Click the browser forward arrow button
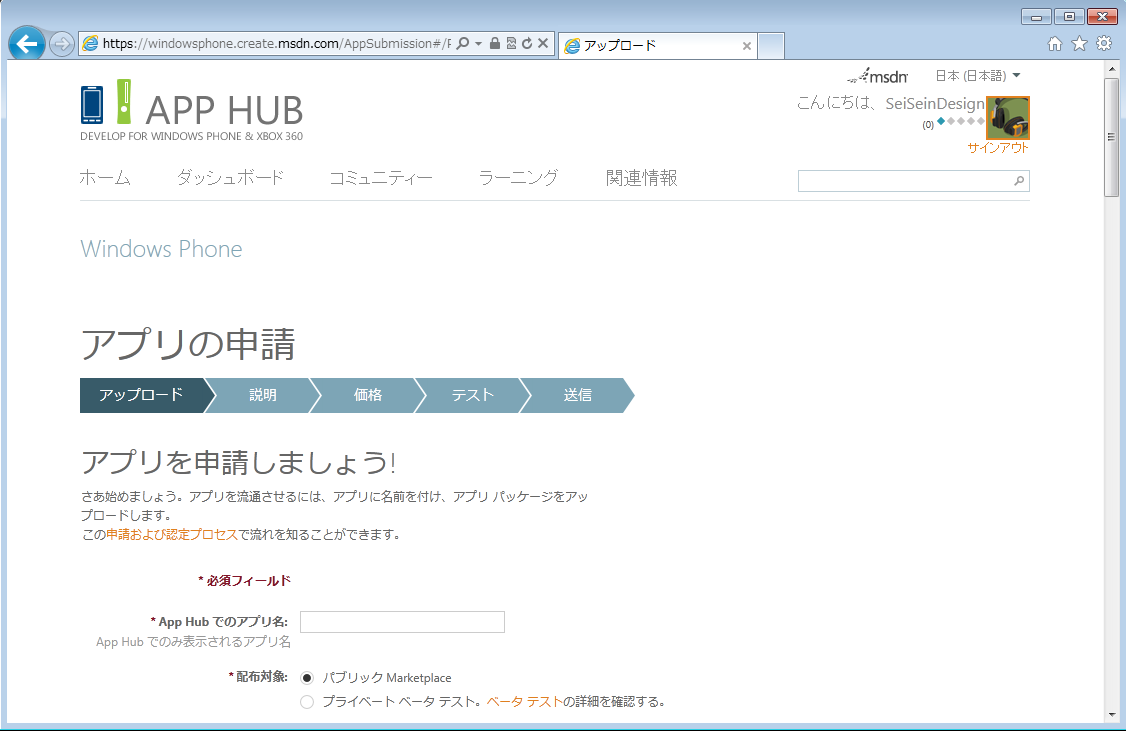The image size is (1126, 731). click(62, 44)
